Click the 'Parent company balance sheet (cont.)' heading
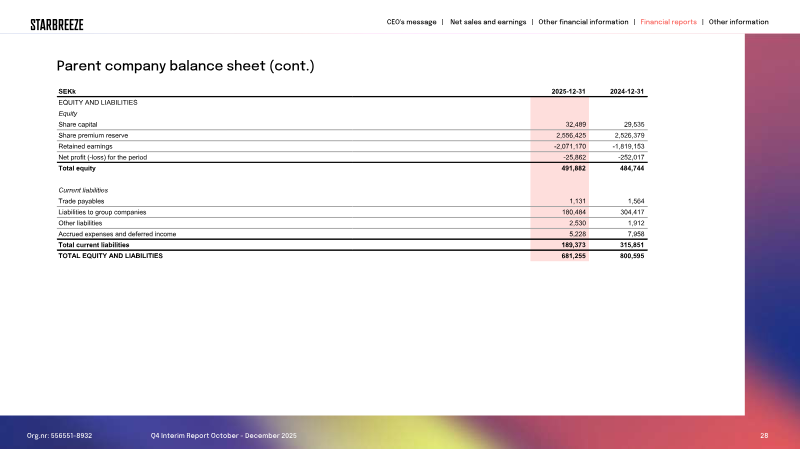 coord(185,66)
